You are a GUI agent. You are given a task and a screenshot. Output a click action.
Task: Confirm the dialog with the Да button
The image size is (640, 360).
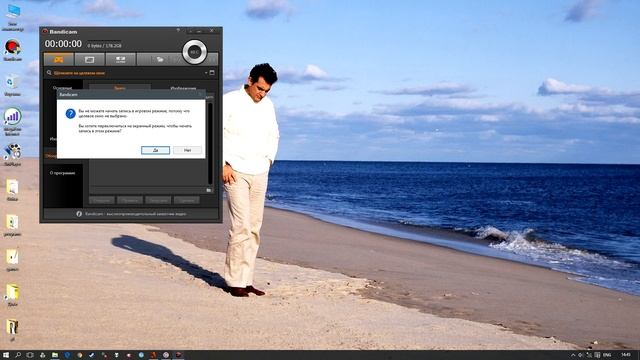point(155,150)
